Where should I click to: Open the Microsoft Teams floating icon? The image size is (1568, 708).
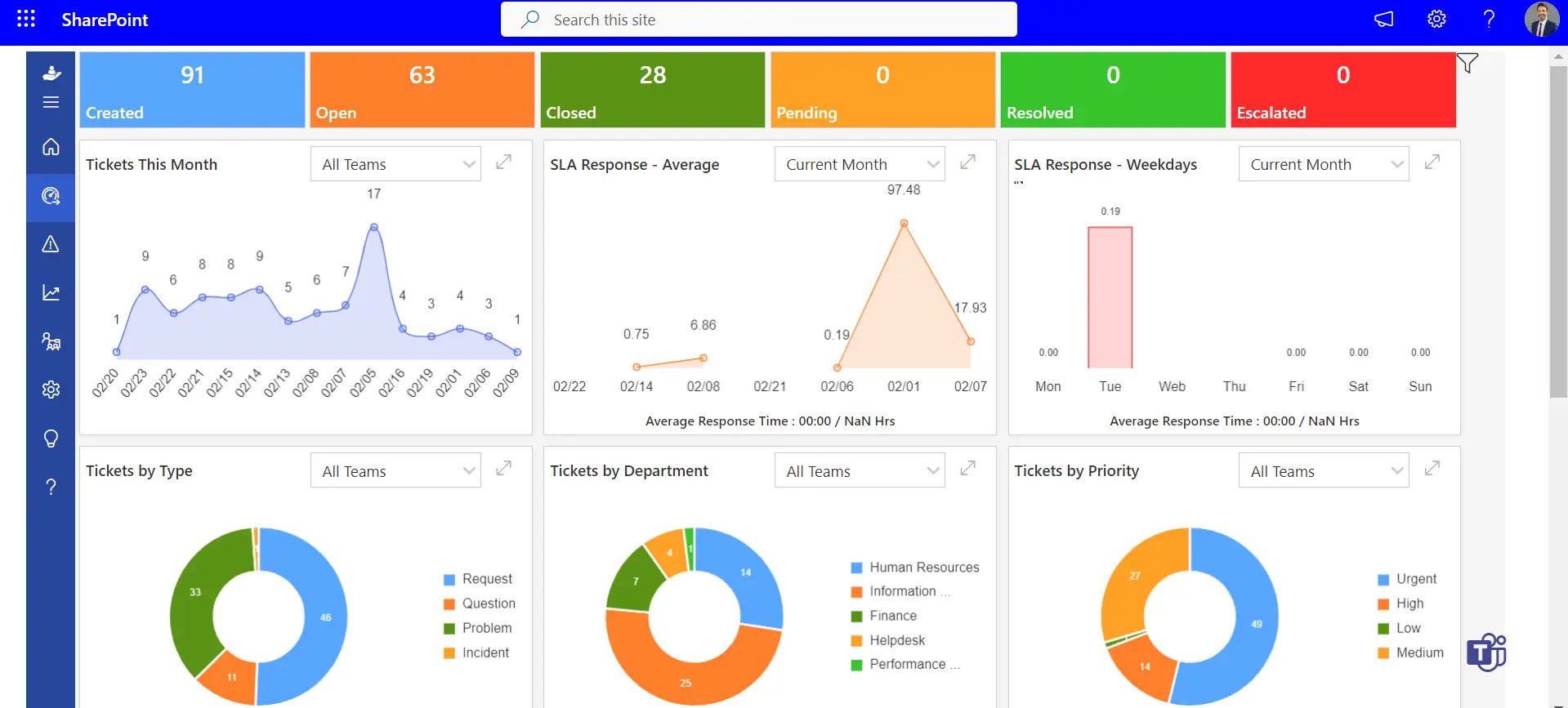point(1487,652)
